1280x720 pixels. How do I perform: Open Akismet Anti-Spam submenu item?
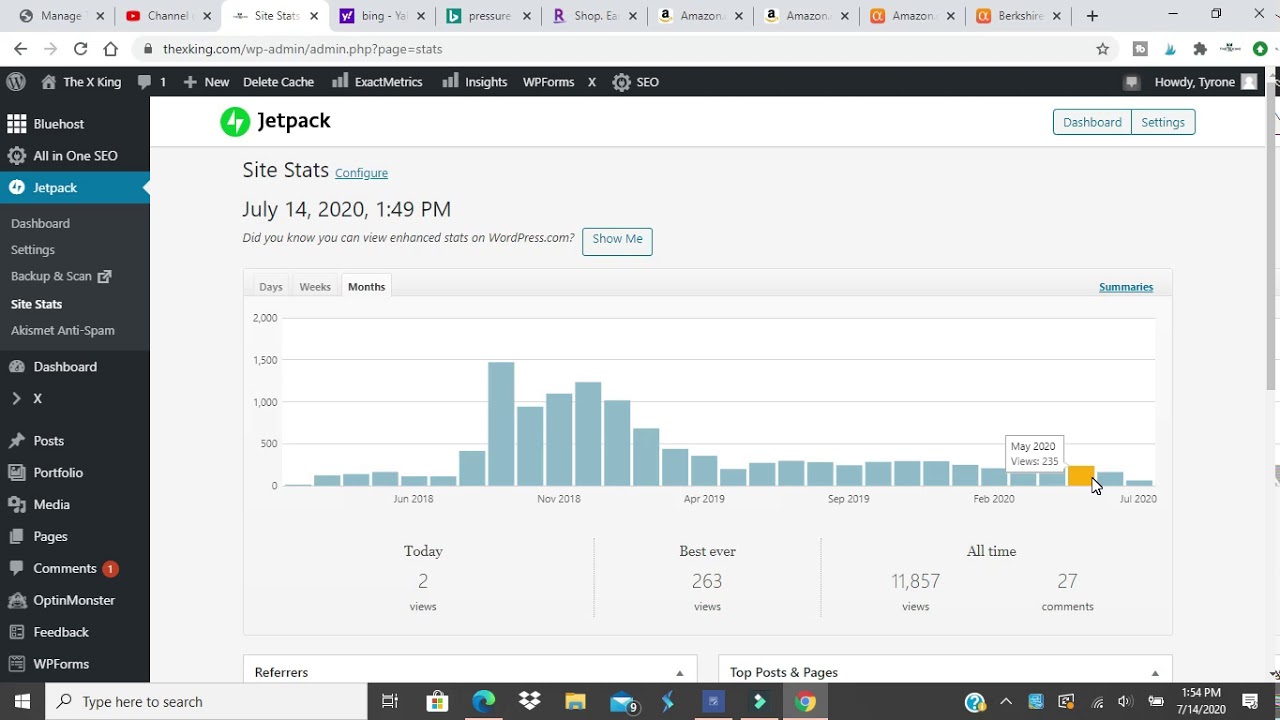pos(62,330)
